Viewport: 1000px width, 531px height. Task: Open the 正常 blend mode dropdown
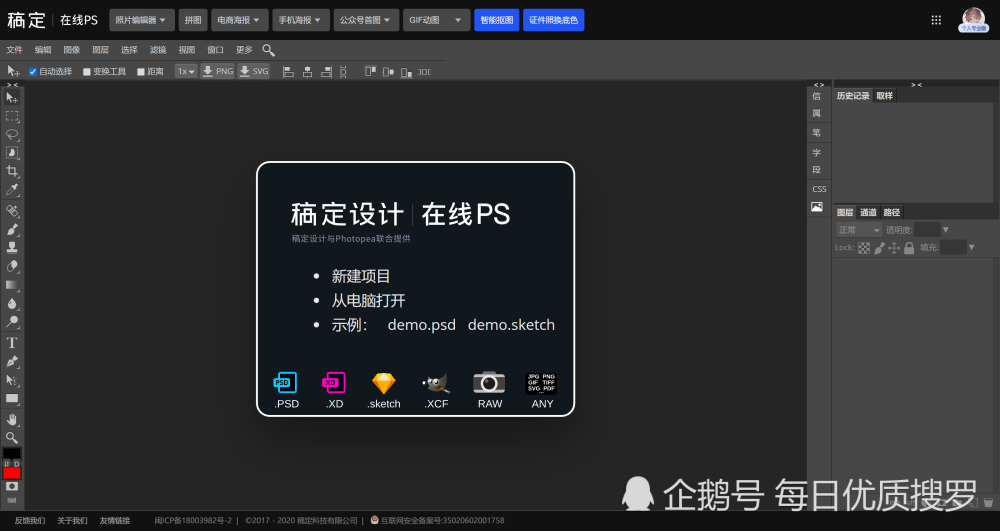pos(859,230)
